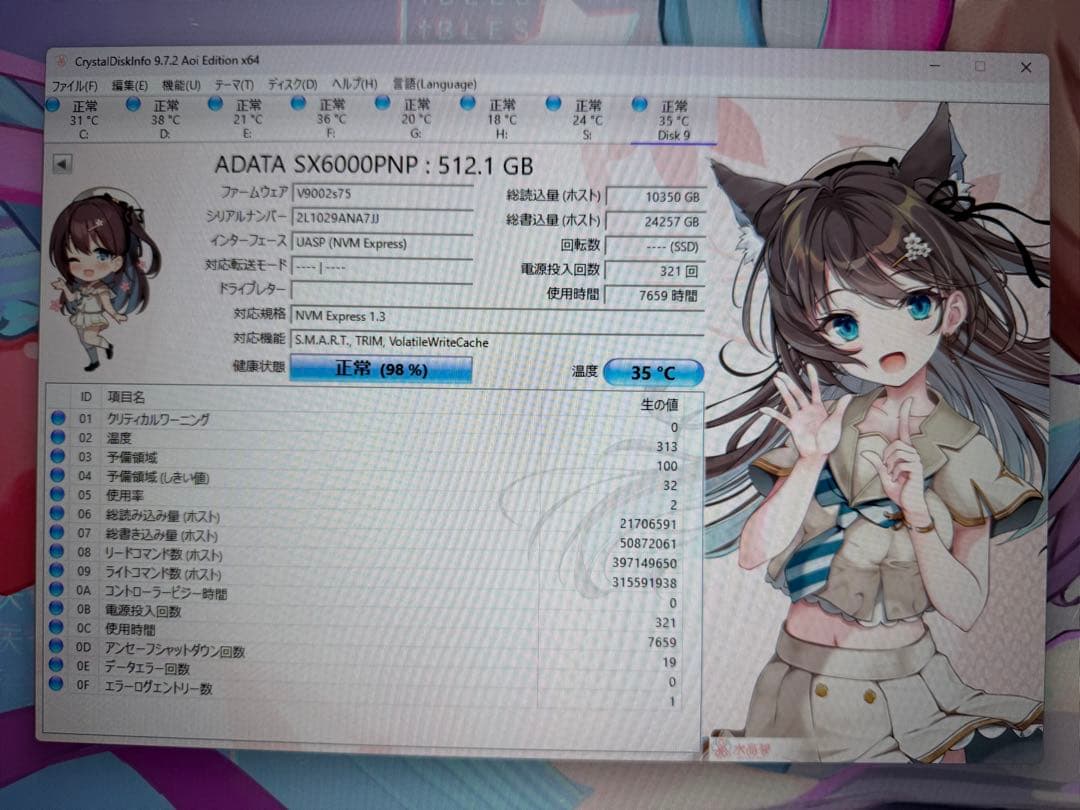This screenshot has width=1080, height=810.
Task: Open the ヘルプ(H) menu
Action: 354,84
